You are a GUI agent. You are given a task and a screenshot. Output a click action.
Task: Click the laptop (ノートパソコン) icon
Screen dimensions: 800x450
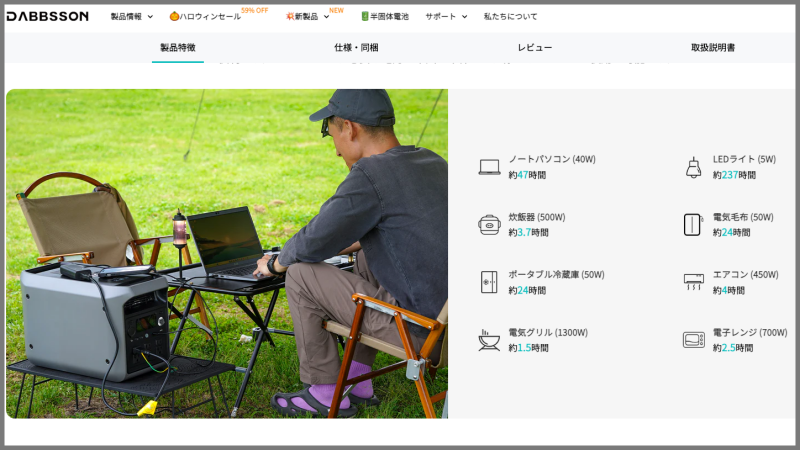click(x=489, y=167)
